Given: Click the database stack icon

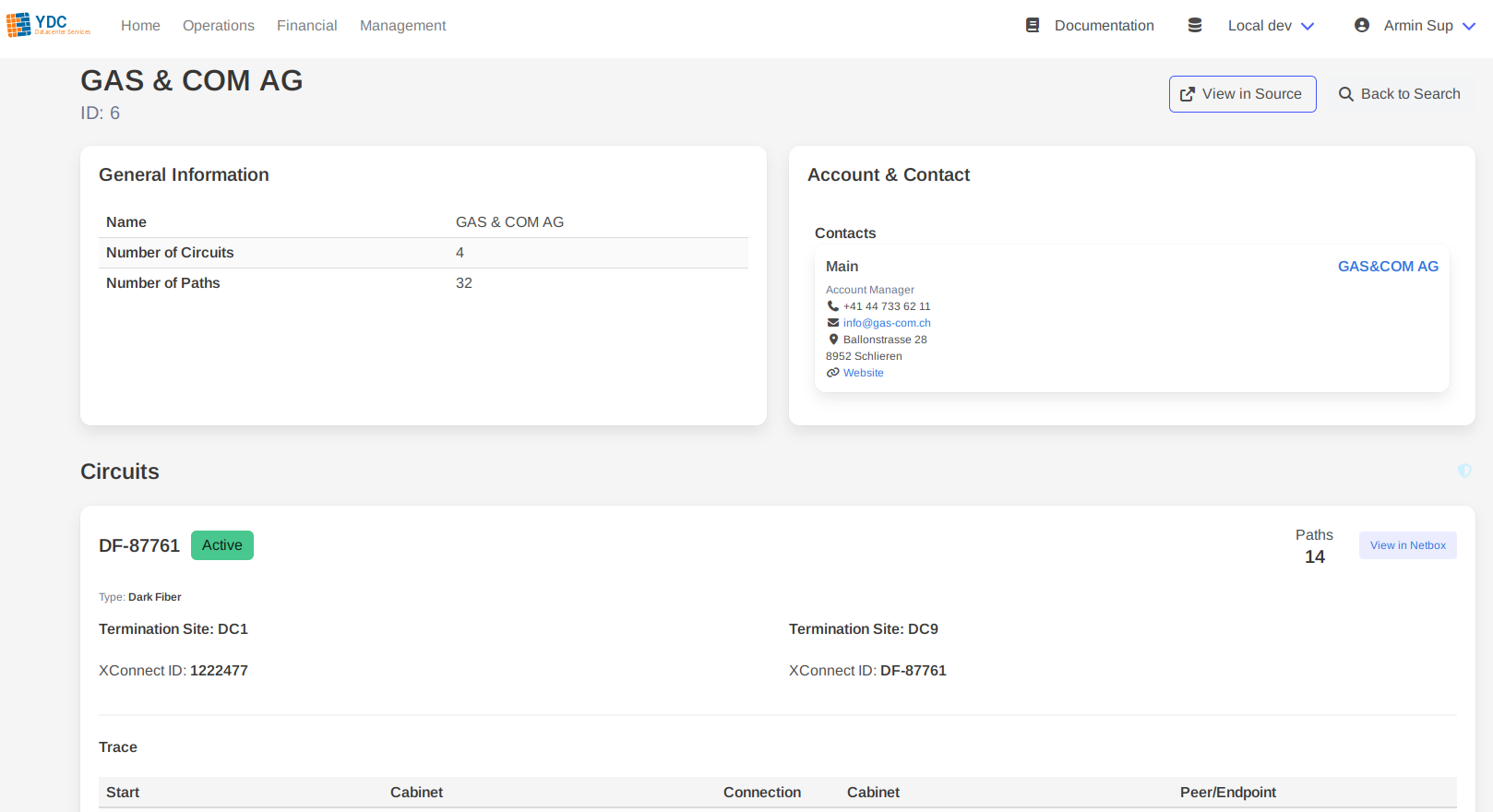Looking at the screenshot, I should pos(1195,26).
